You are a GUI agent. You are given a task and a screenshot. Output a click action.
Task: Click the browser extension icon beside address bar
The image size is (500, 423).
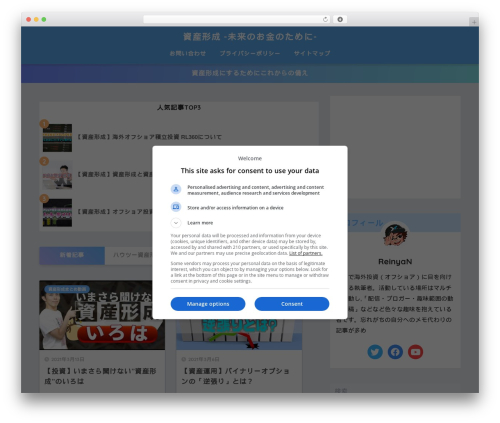[x=340, y=19]
